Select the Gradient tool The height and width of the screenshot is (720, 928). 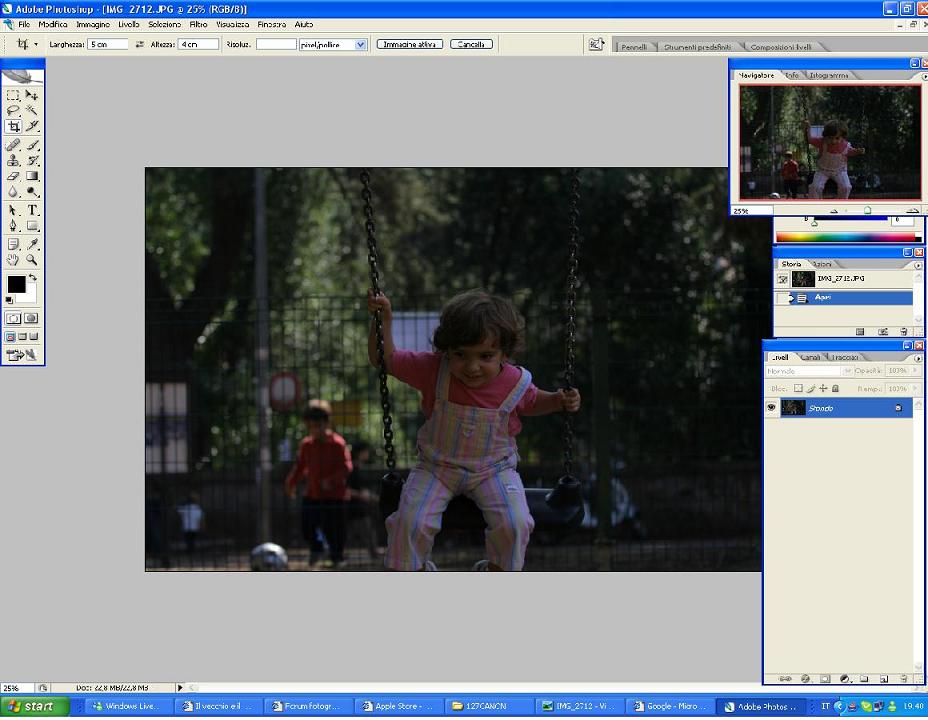click(32, 176)
